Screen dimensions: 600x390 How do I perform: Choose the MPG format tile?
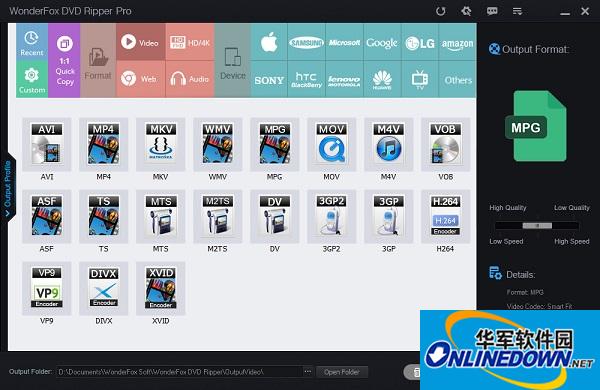coord(275,144)
